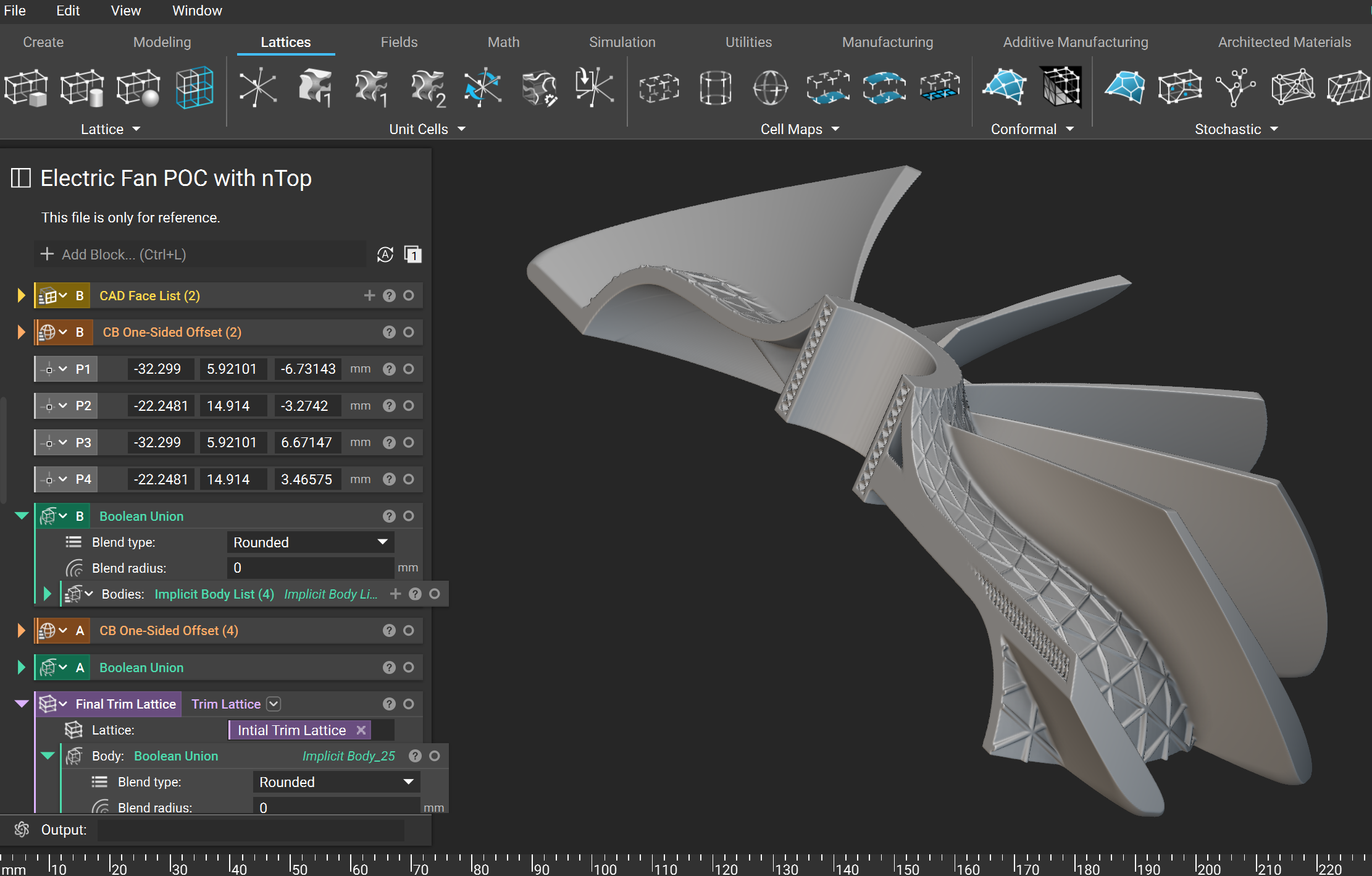Click the custom unit cell icon
Screen dimensions: 1372x876
tap(538, 88)
